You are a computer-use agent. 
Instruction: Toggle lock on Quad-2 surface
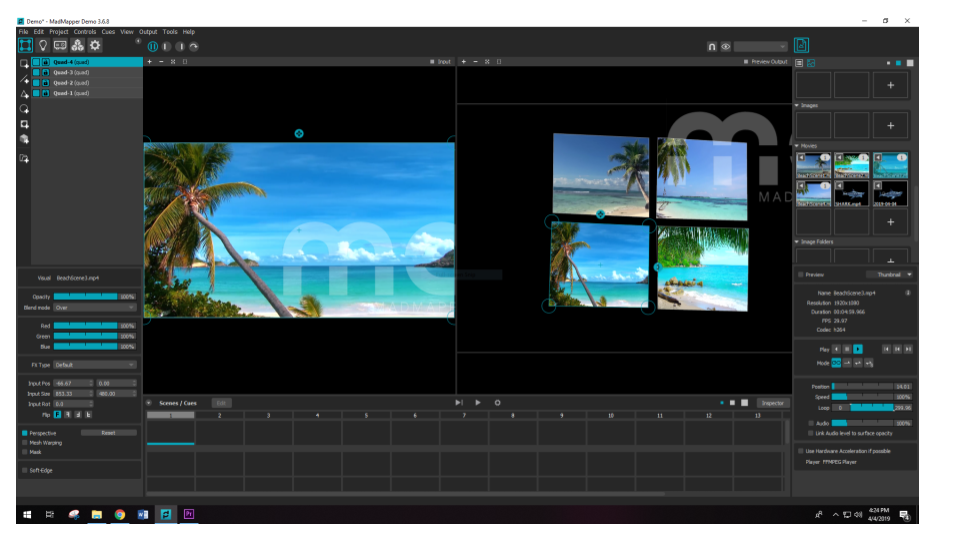(45, 83)
